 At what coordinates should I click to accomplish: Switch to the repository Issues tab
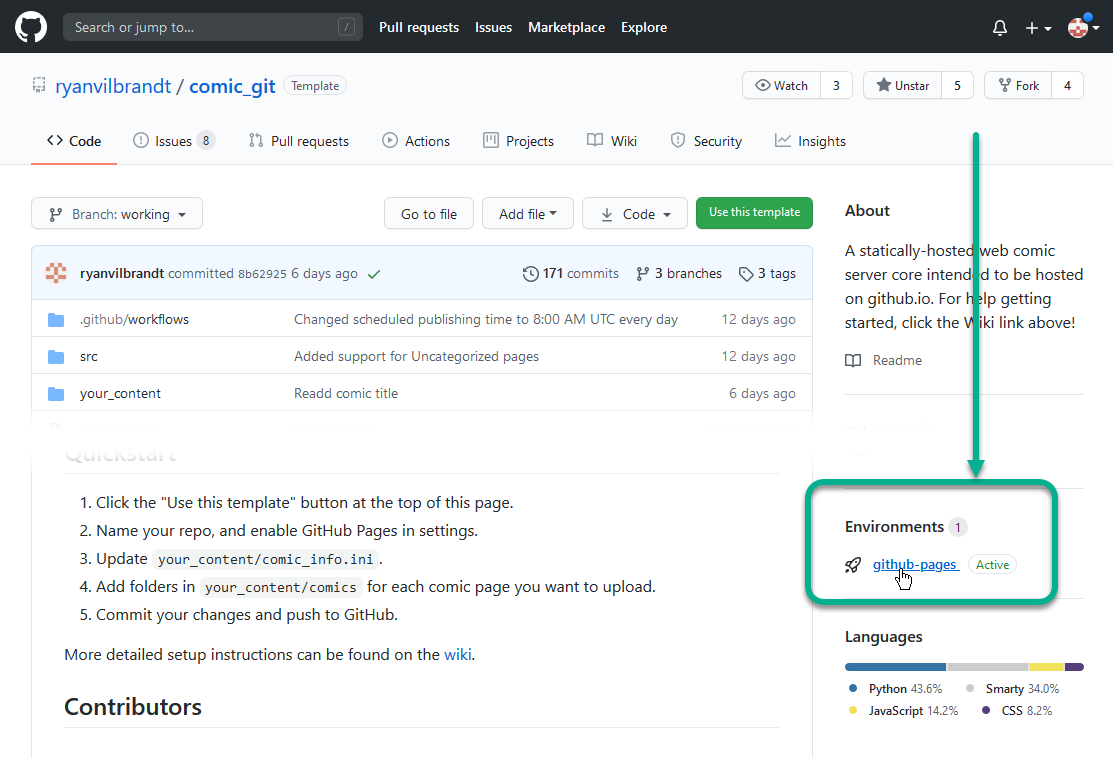tap(174, 141)
